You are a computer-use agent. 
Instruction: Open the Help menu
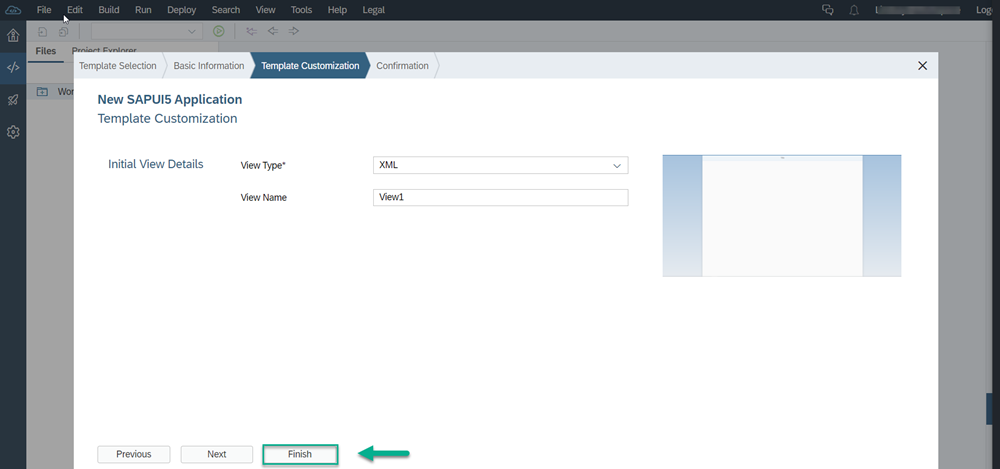(x=337, y=10)
